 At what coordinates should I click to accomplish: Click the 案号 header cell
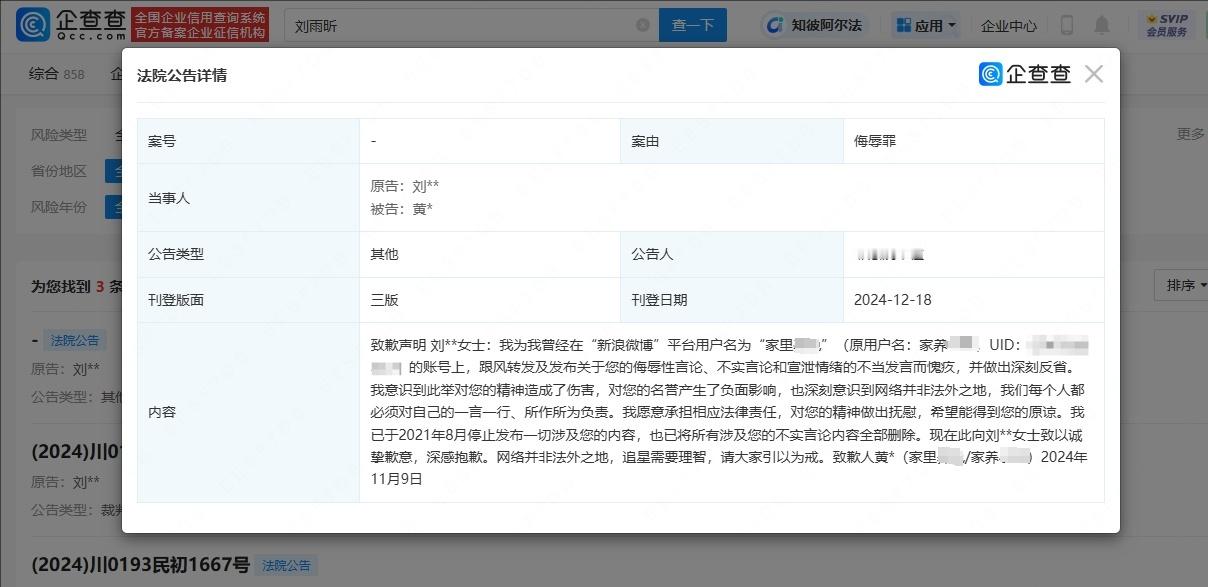click(248, 141)
